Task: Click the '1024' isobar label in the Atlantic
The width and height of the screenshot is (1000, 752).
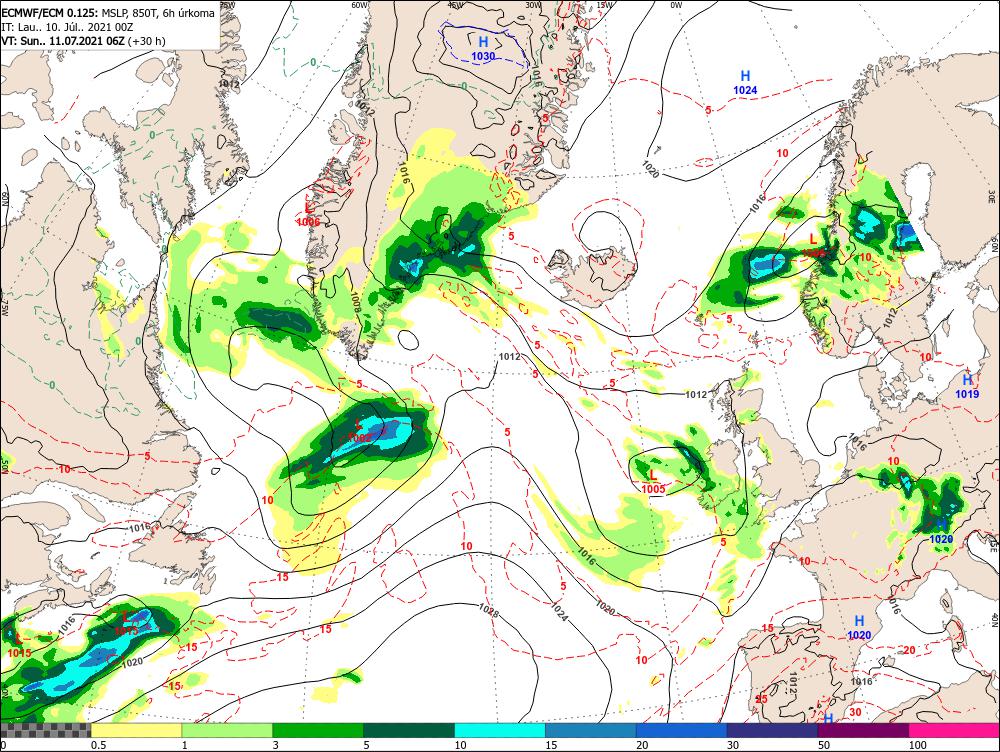Action: pyautogui.click(x=558, y=612)
